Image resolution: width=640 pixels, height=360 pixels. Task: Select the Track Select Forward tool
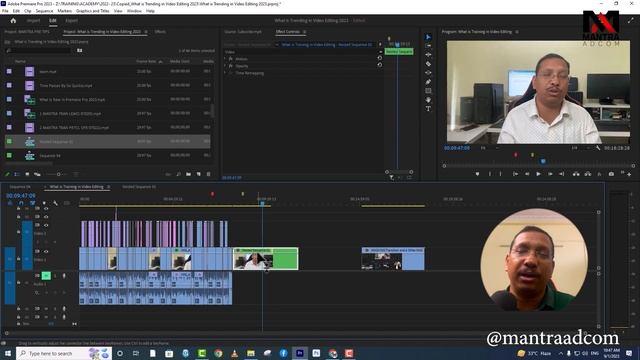(x=428, y=46)
